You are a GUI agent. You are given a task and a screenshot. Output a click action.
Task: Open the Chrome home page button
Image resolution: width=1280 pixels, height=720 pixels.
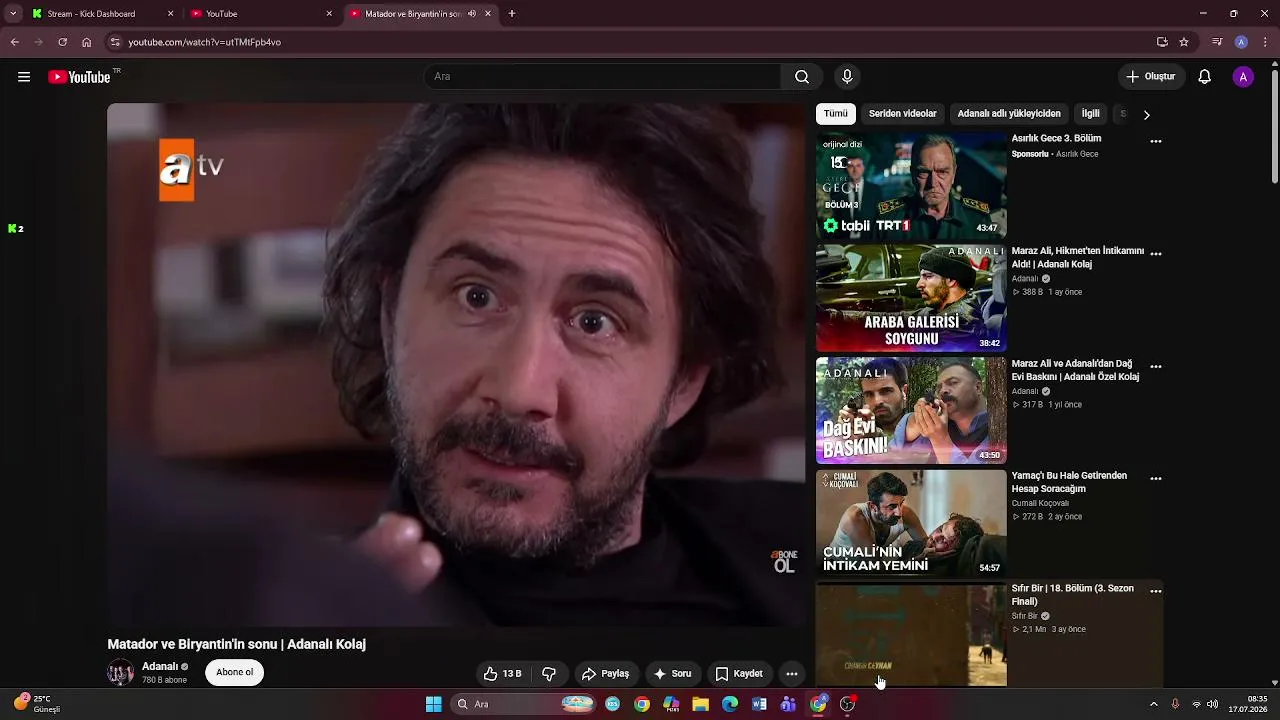[x=87, y=42]
